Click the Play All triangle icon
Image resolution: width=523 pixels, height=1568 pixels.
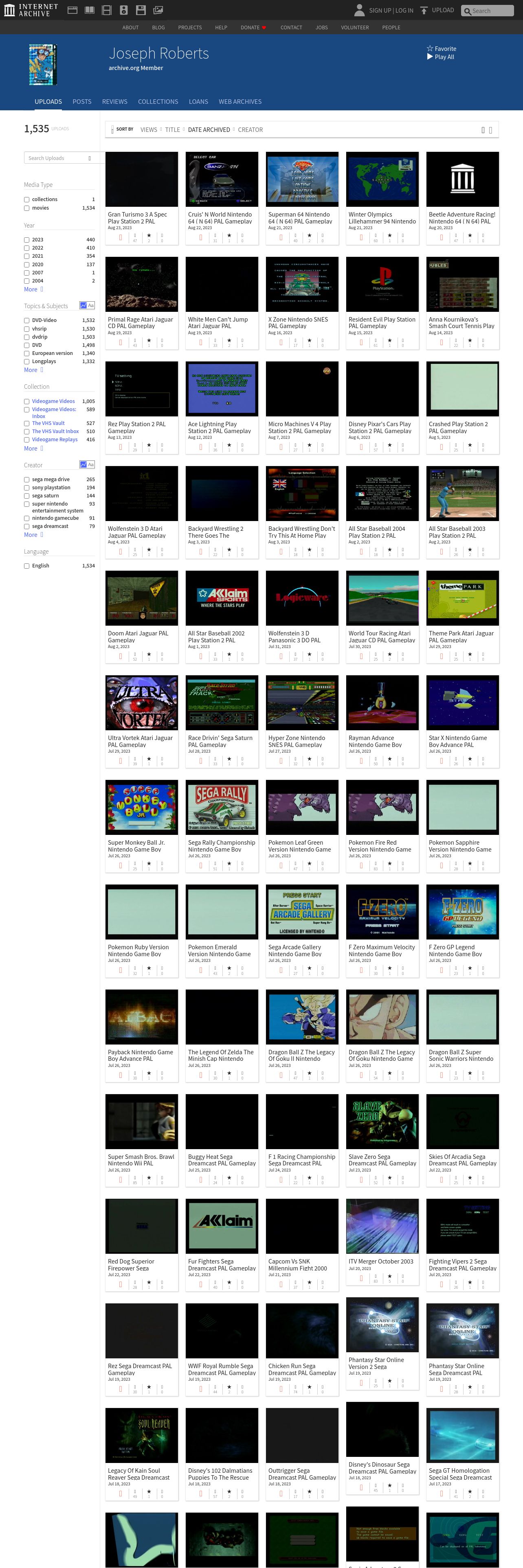430,57
